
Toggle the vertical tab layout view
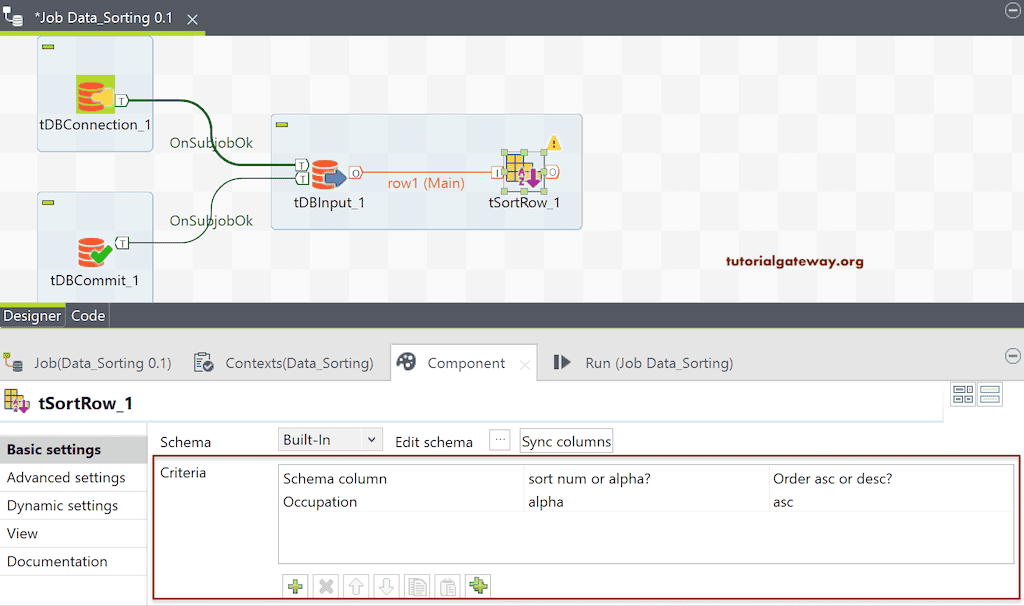[x=989, y=394]
